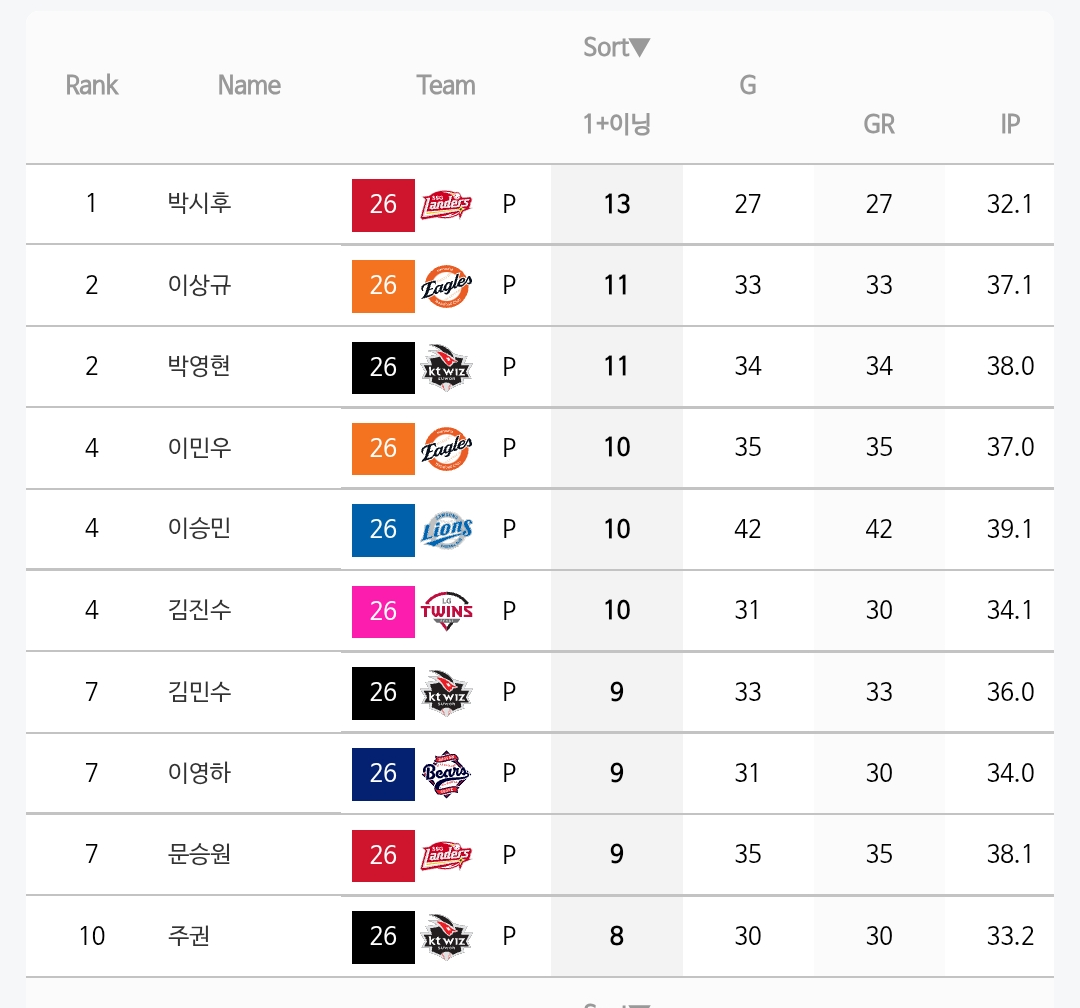1080x1008 pixels.
Task: Click the Eagles logo next to 이상규
Action: [x=446, y=286]
